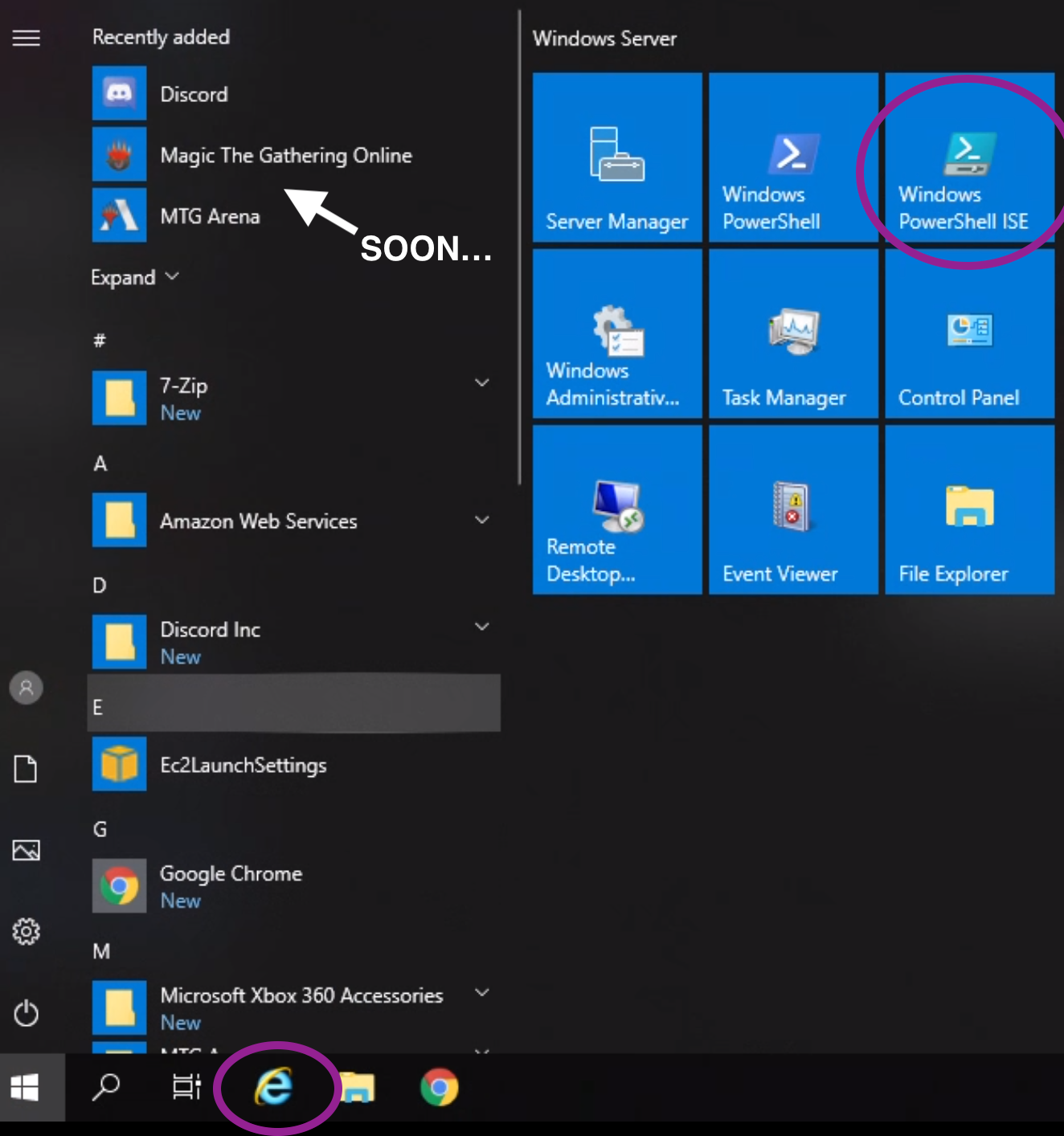
Task: Open Microsoft Xbox 360 Accessories folder
Action: pyautogui.click(x=294, y=1007)
